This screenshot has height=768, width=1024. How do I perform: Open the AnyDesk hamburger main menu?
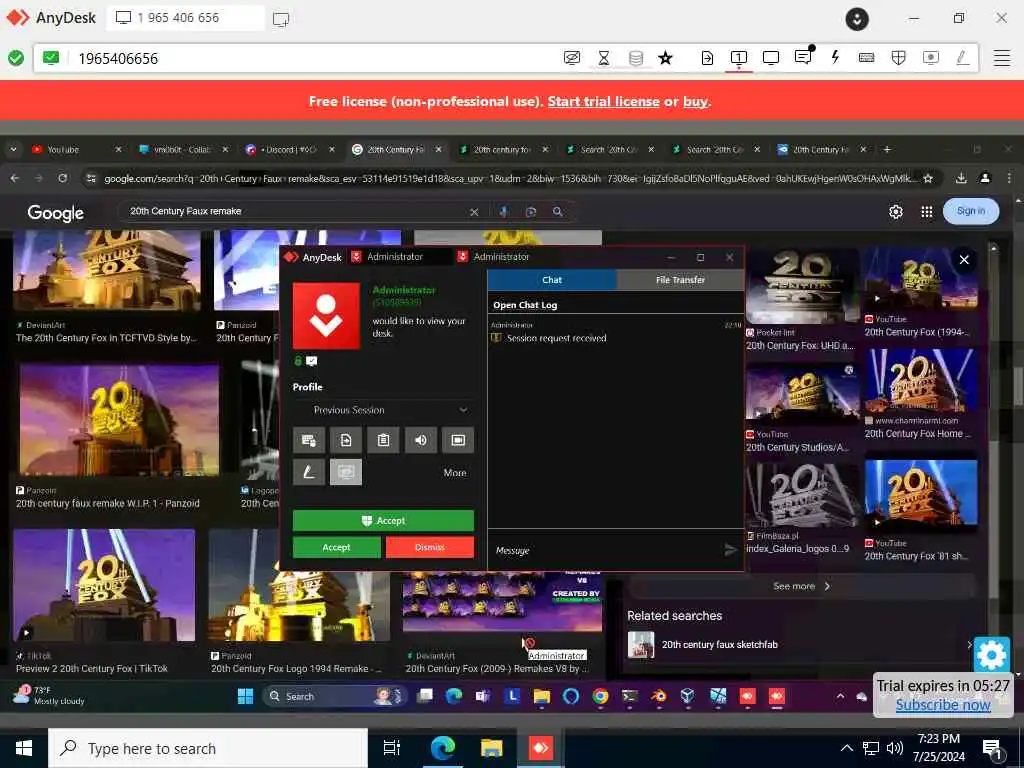[1002, 58]
